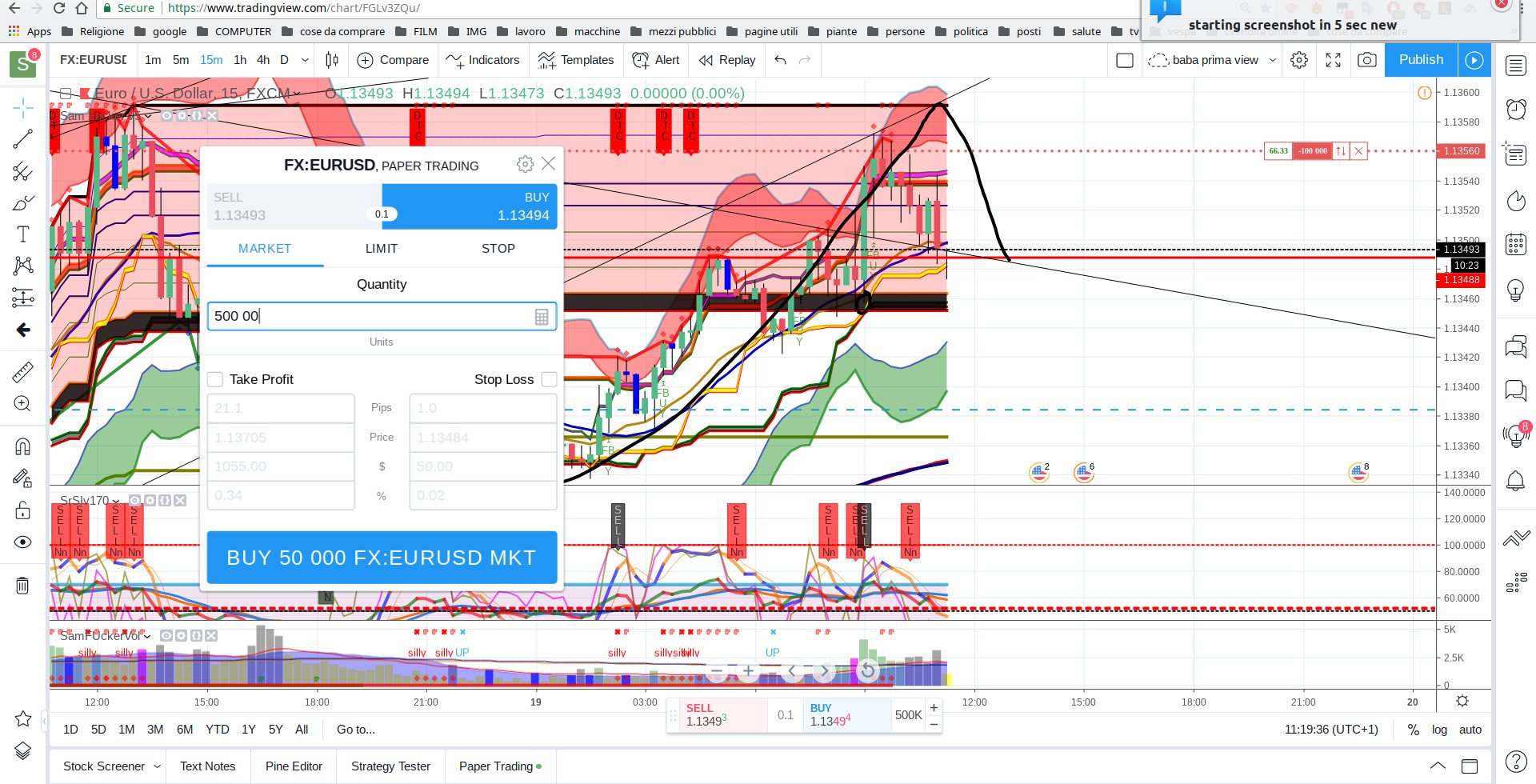1536x784 pixels.
Task: Switch to LIMIT order tab
Action: tap(382, 249)
